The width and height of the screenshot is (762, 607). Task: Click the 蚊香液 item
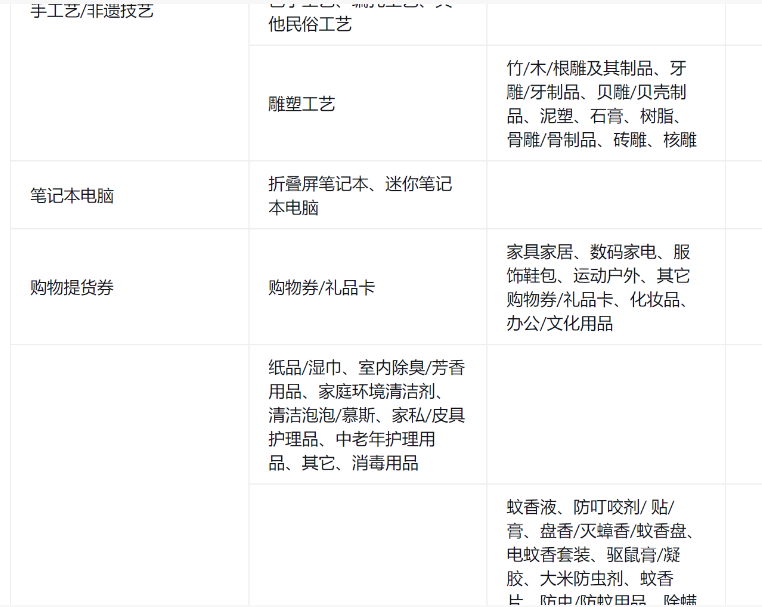point(531,507)
